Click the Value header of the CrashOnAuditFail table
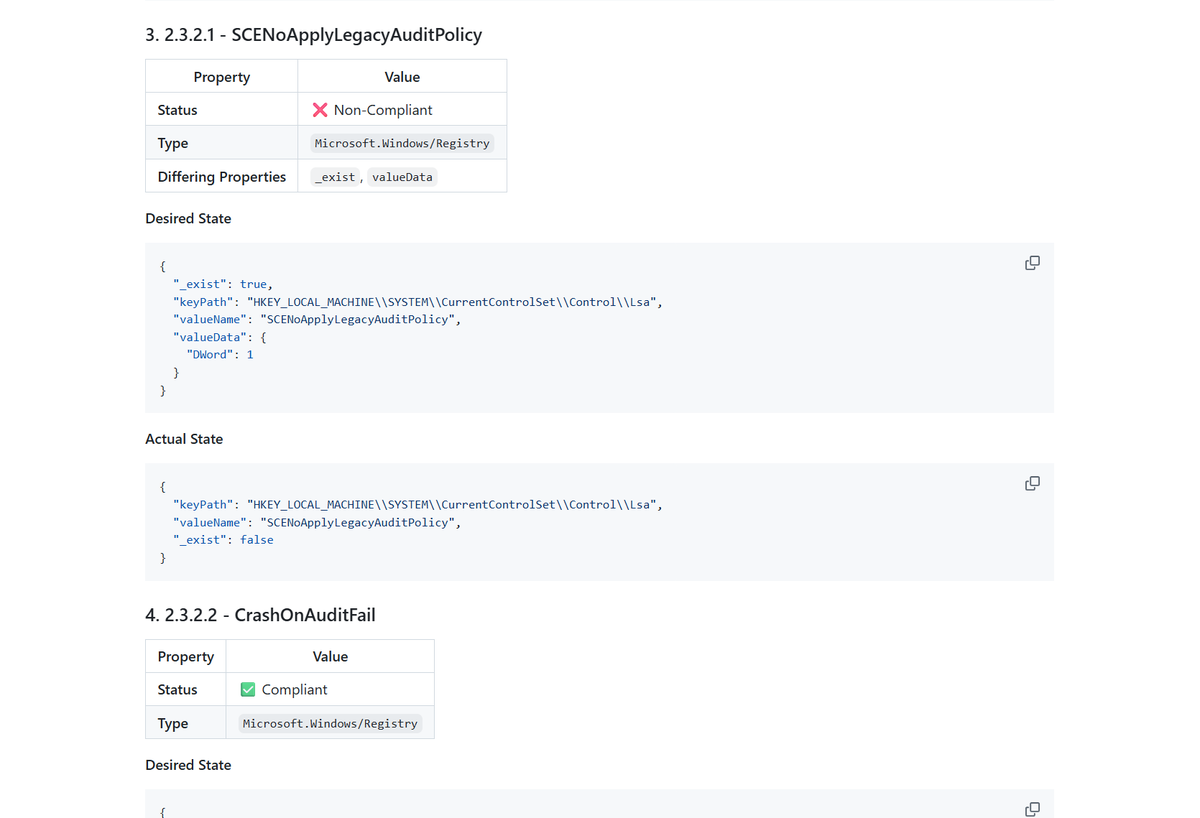 [330, 657]
